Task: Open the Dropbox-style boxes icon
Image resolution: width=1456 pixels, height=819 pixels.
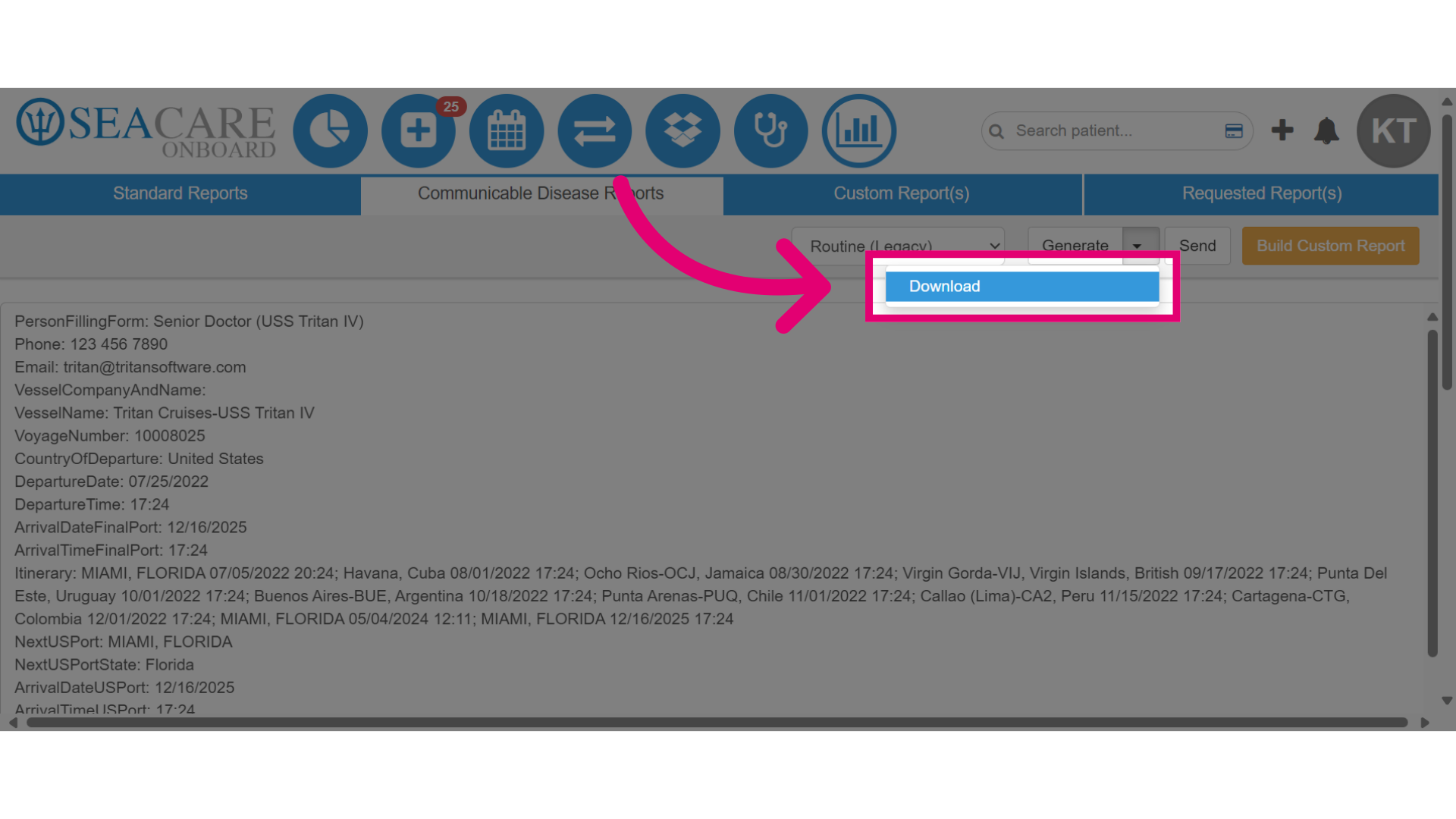Action: coord(682,131)
